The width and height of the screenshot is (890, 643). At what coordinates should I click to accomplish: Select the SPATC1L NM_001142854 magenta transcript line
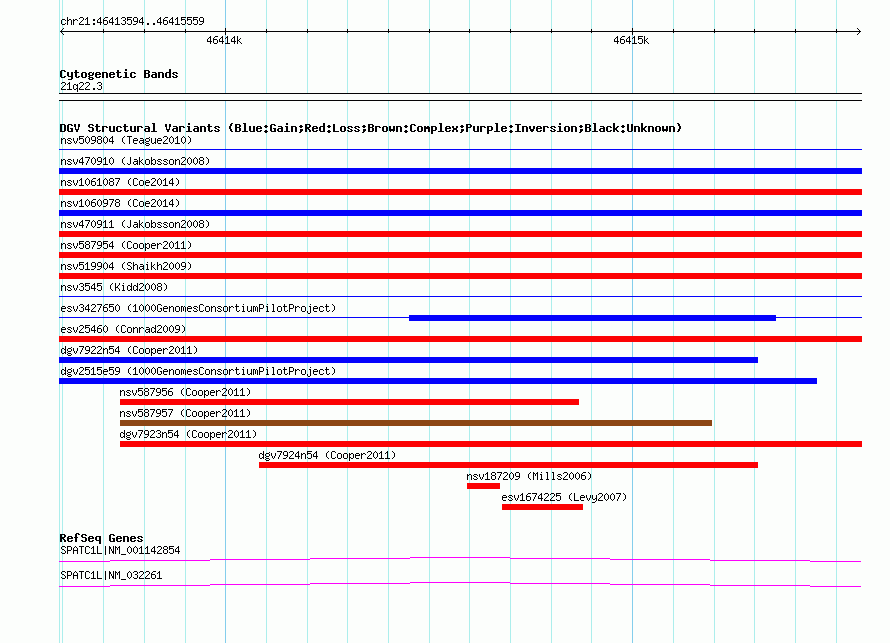(460, 560)
